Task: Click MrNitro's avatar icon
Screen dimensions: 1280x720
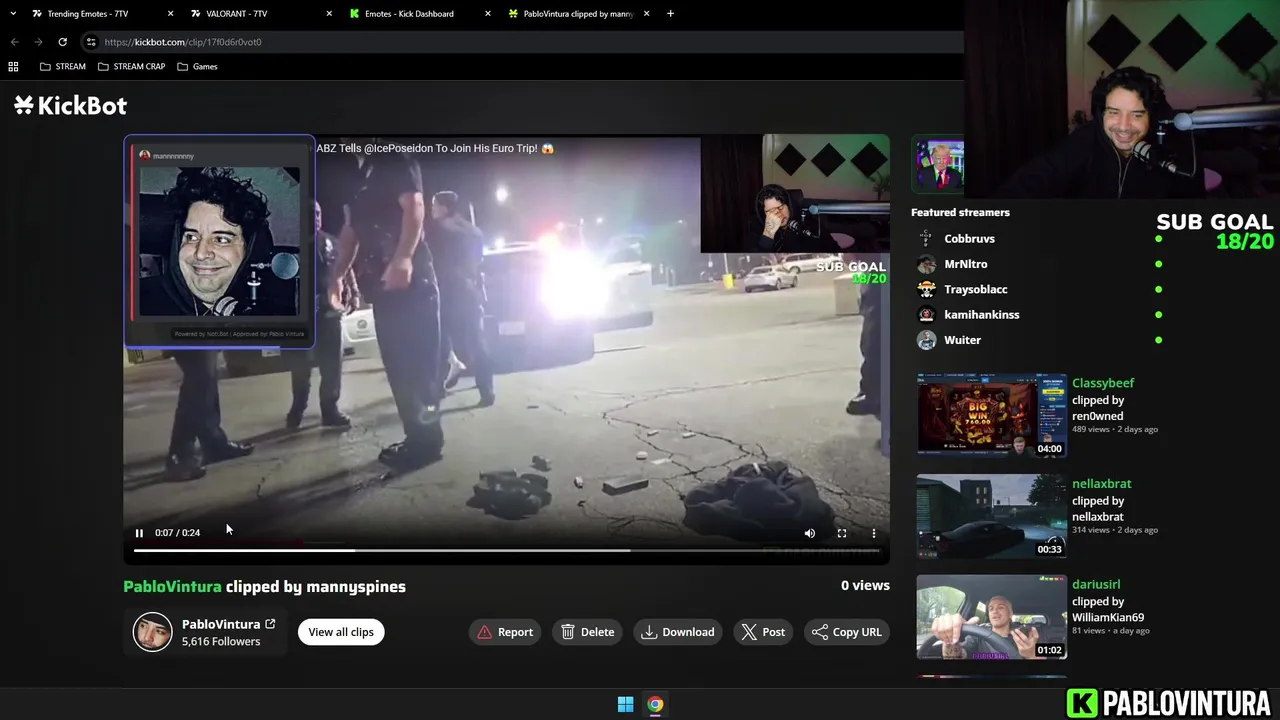Action: [927, 264]
